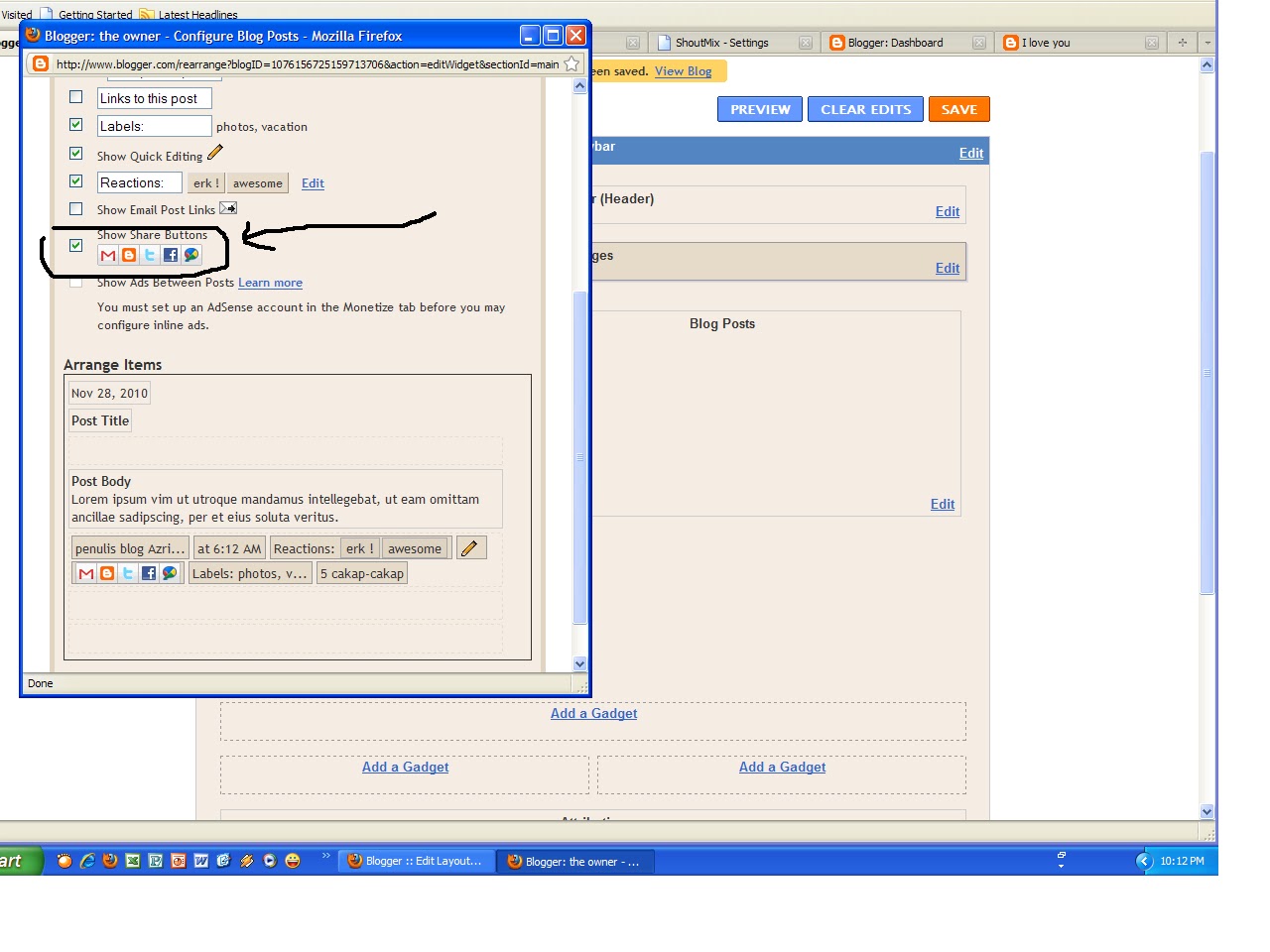Select the pencil block in Arrange Items

click(470, 547)
